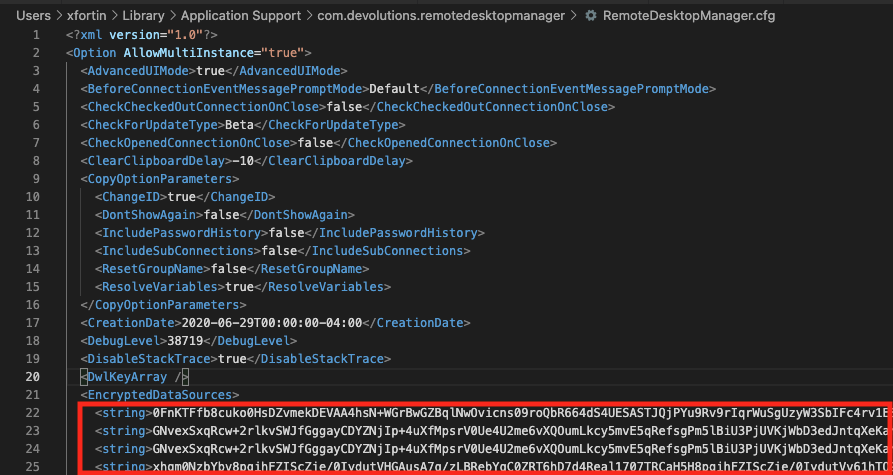Click the DebugLevel 38719 value
Viewport: 893px width, 475px height.
point(192,341)
